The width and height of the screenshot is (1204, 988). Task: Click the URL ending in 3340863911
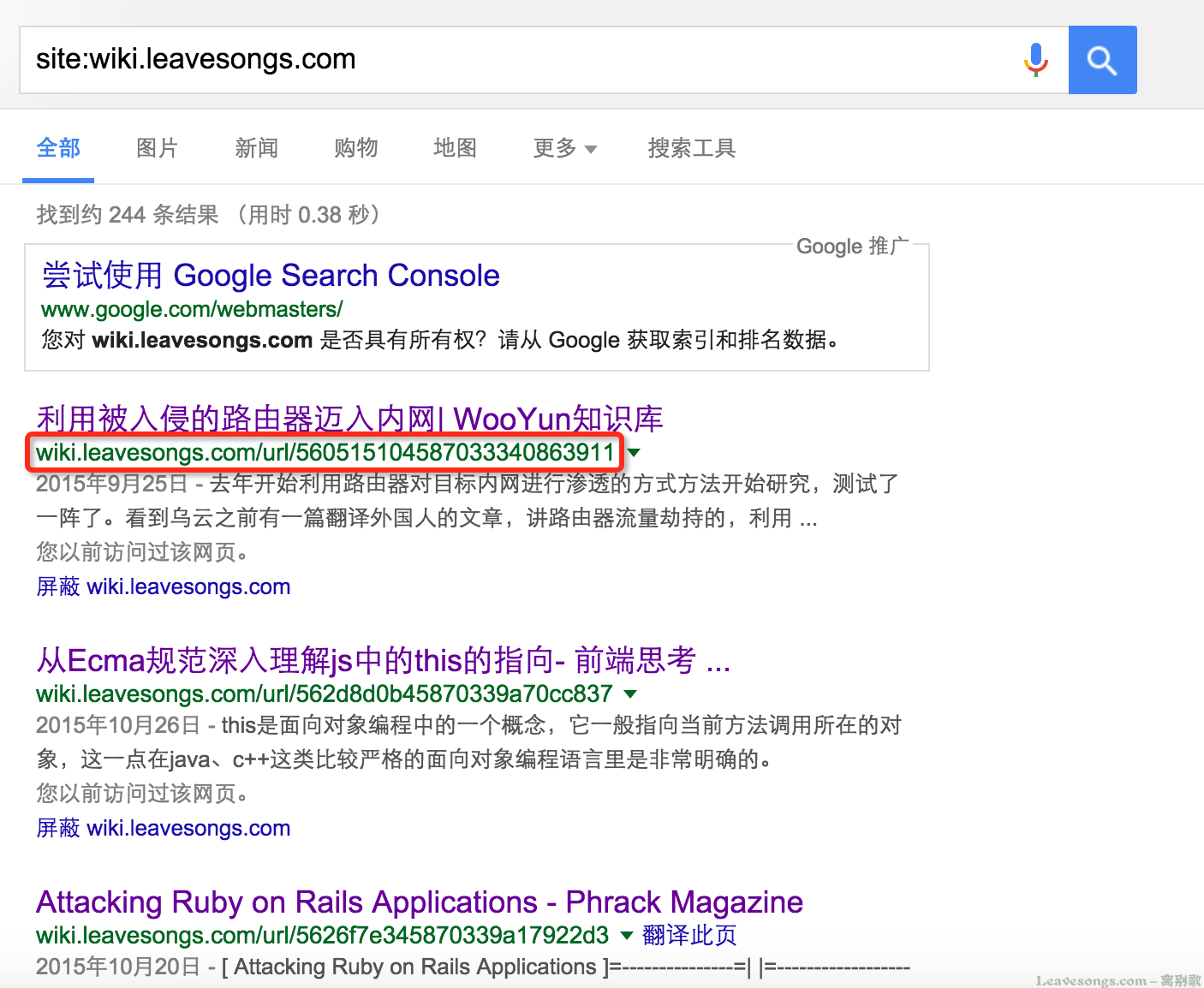tap(325, 452)
